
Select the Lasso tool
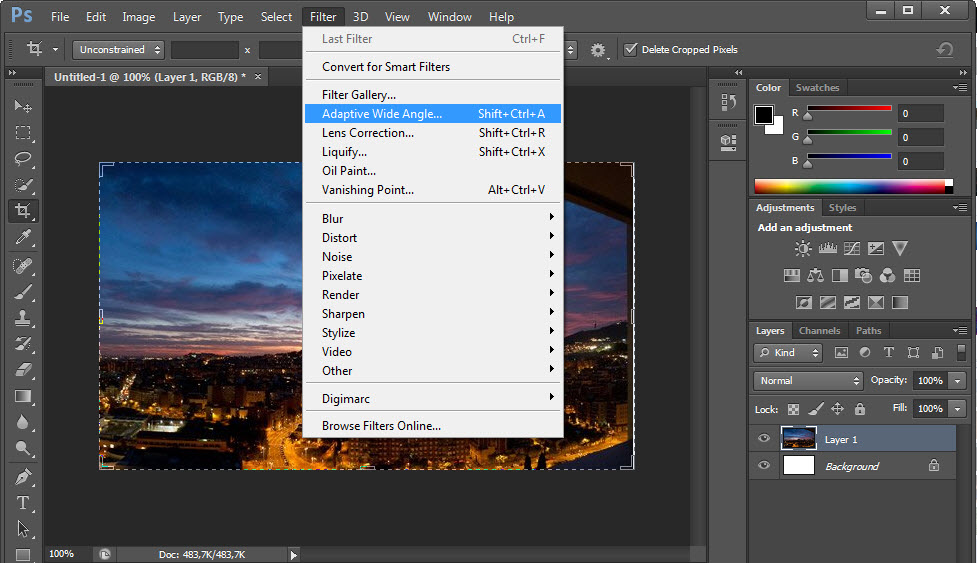[x=23, y=158]
